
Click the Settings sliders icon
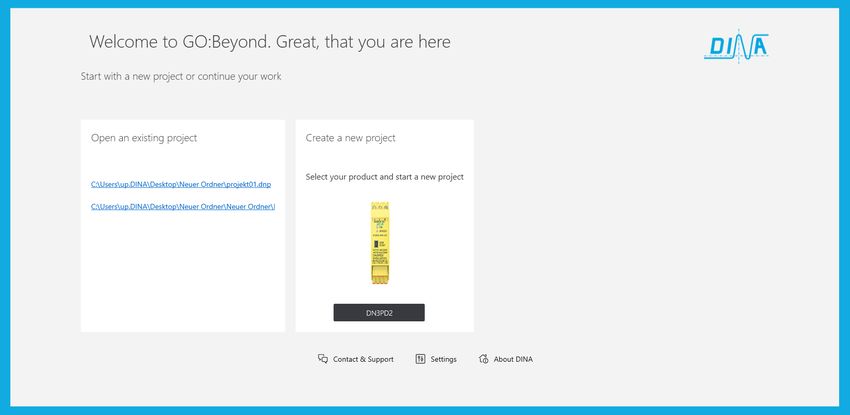tap(420, 359)
